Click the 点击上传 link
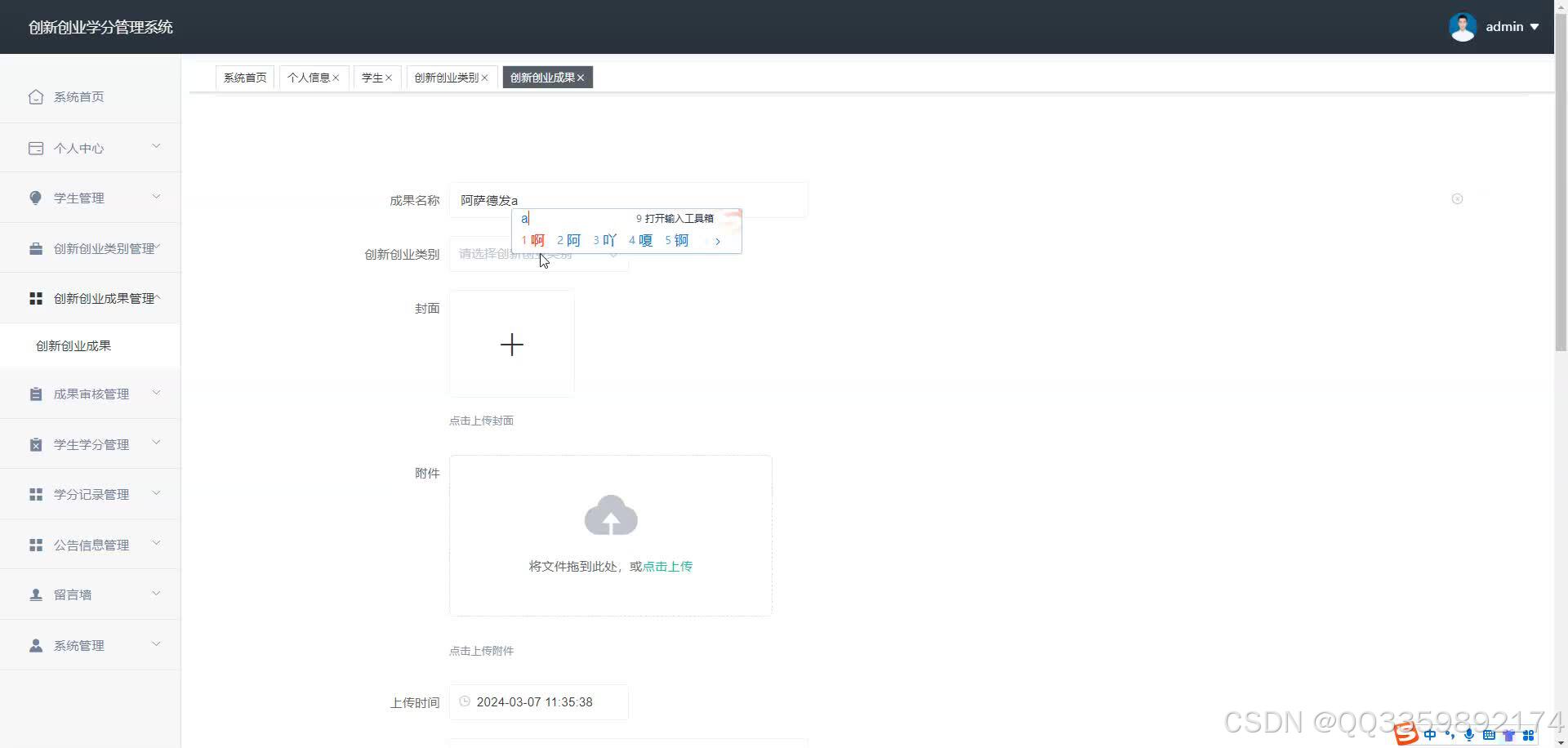This screenshot has height=748, width=1568. coord(667,566)
